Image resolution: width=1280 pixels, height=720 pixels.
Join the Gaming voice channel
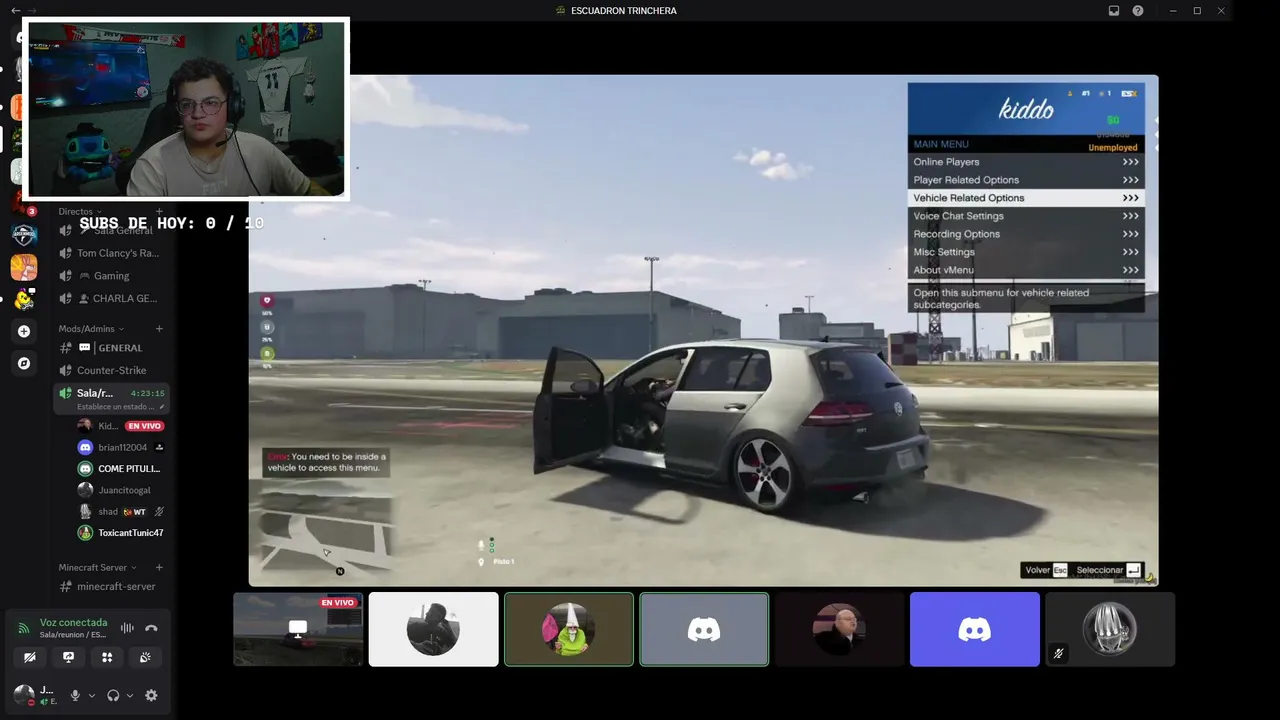pos(111,276)
